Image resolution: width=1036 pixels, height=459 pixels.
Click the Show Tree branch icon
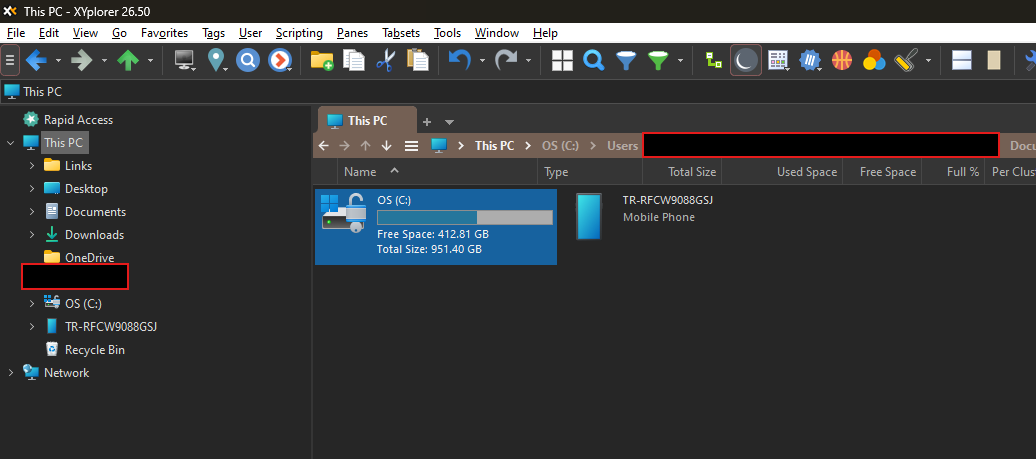pyautogui.click(x=713, y=60)
